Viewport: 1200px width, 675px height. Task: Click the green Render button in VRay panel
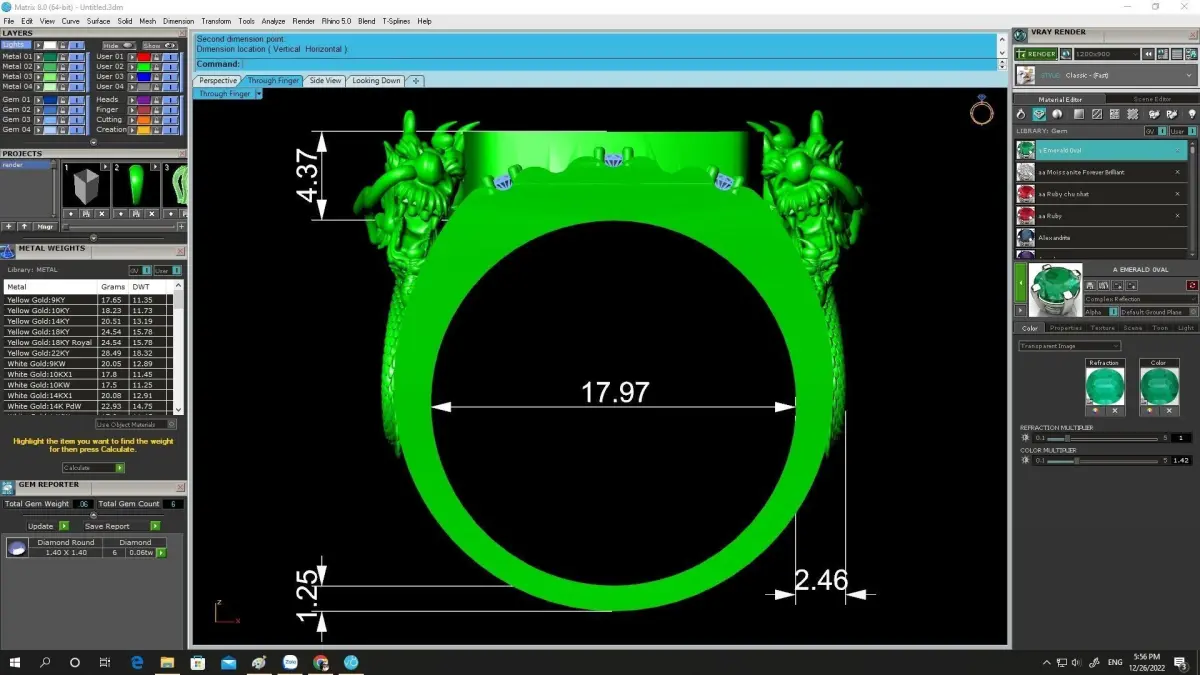(x=1035, y=54)
